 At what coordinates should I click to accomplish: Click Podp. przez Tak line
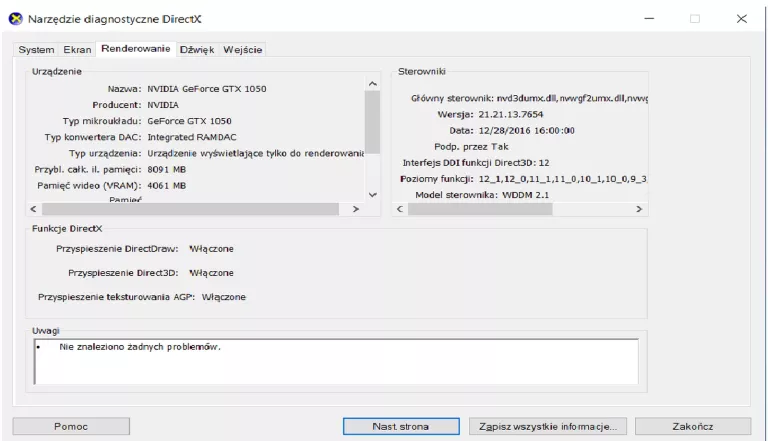pyautogui.click(x=471, y=147)
